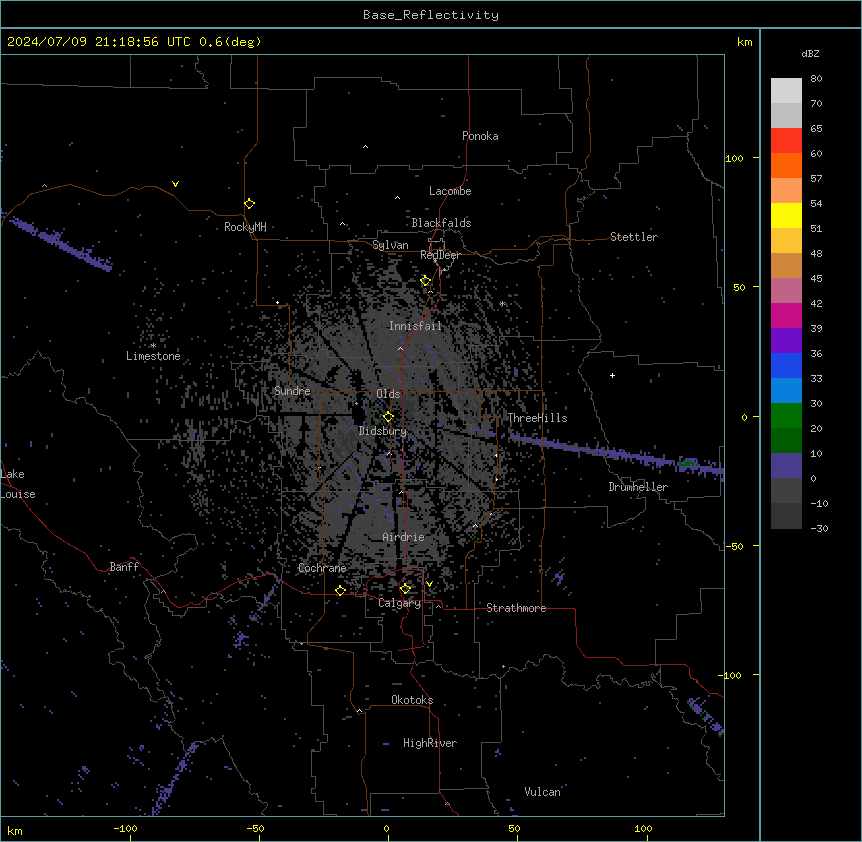Image resolution: width=862 pixels, height=842 pixels.
Task: Select the RedDeer label
Action: click(x=440, y=255)
